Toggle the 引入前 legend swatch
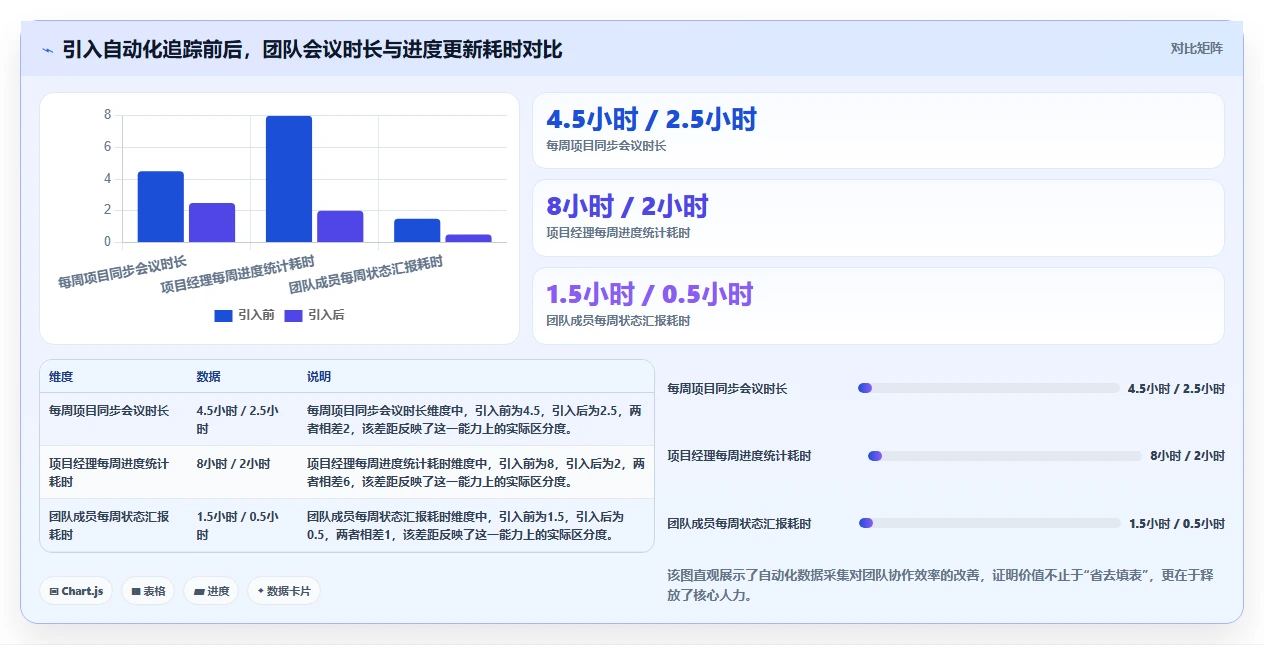This screenshot has width=1264, height=645. click(x=223, y=315)
